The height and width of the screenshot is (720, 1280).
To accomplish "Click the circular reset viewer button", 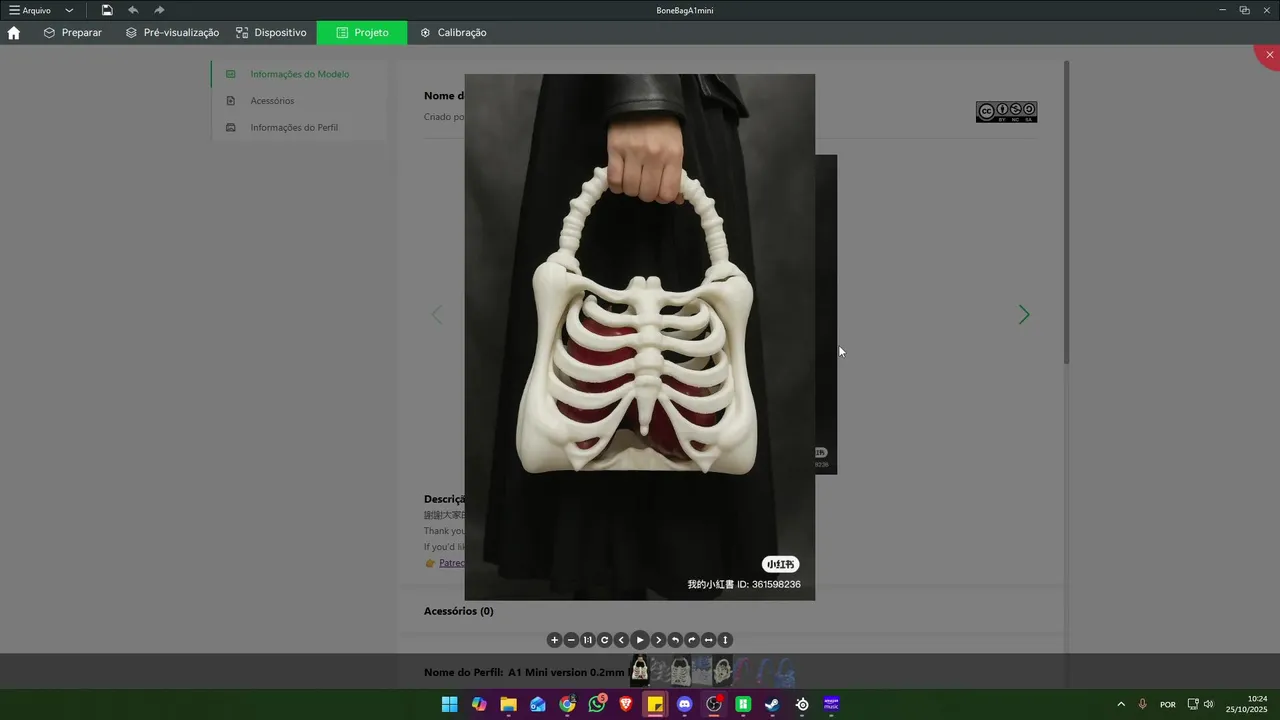I will [x=604, y=640].
